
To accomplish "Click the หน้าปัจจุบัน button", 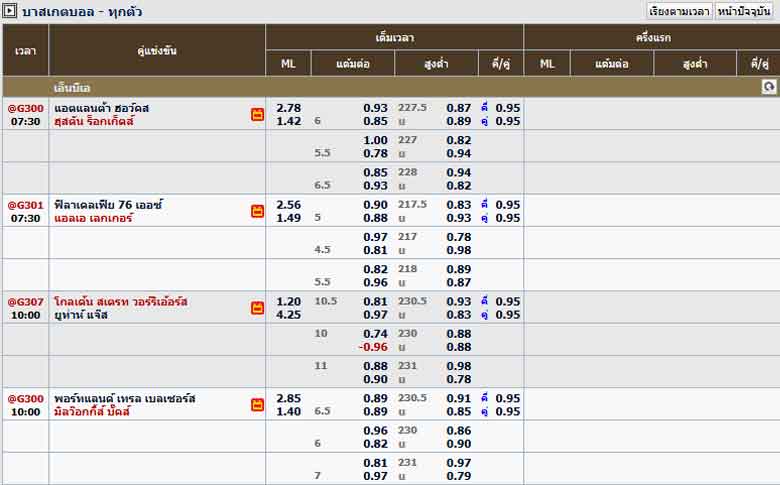I will coord(745,11).
